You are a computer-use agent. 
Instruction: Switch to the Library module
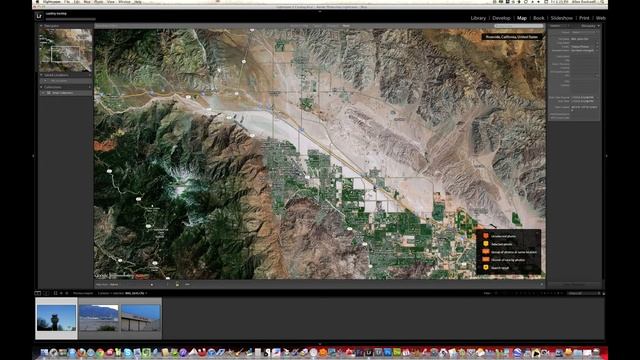[x=478, y=18]
